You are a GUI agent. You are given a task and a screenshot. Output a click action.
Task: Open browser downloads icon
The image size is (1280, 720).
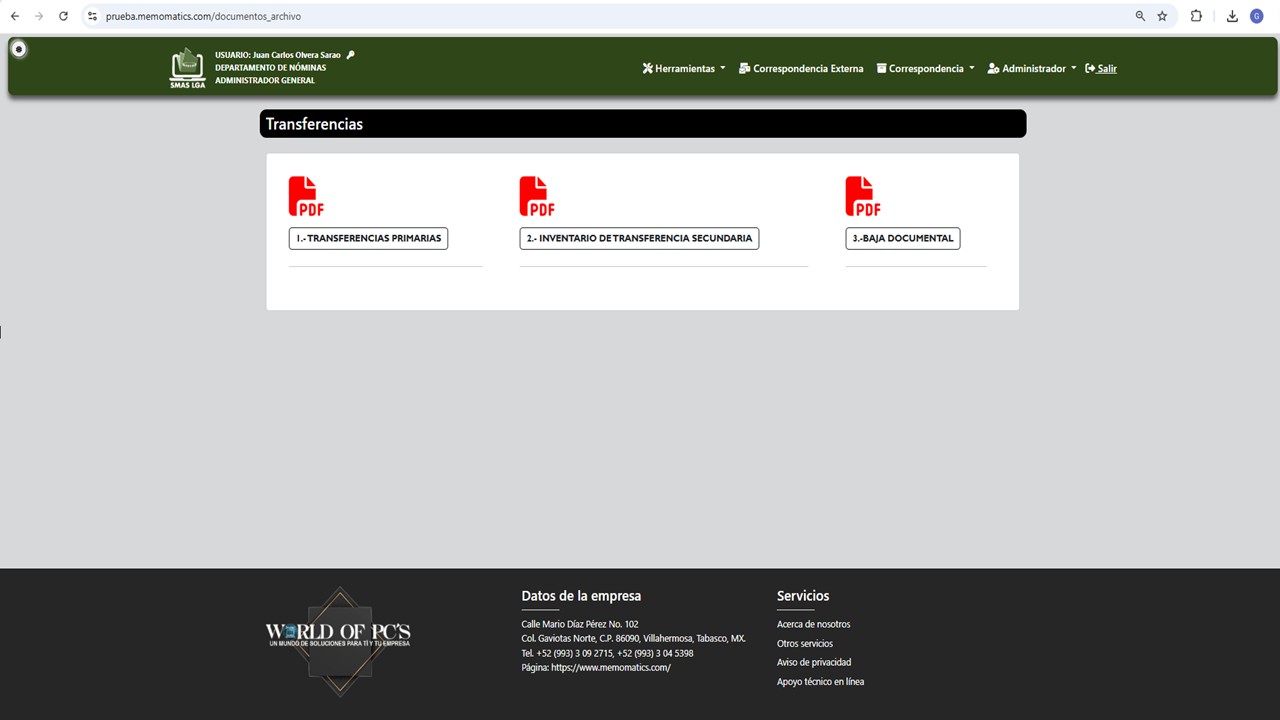pyautogui.click(x=1232, y=16)
